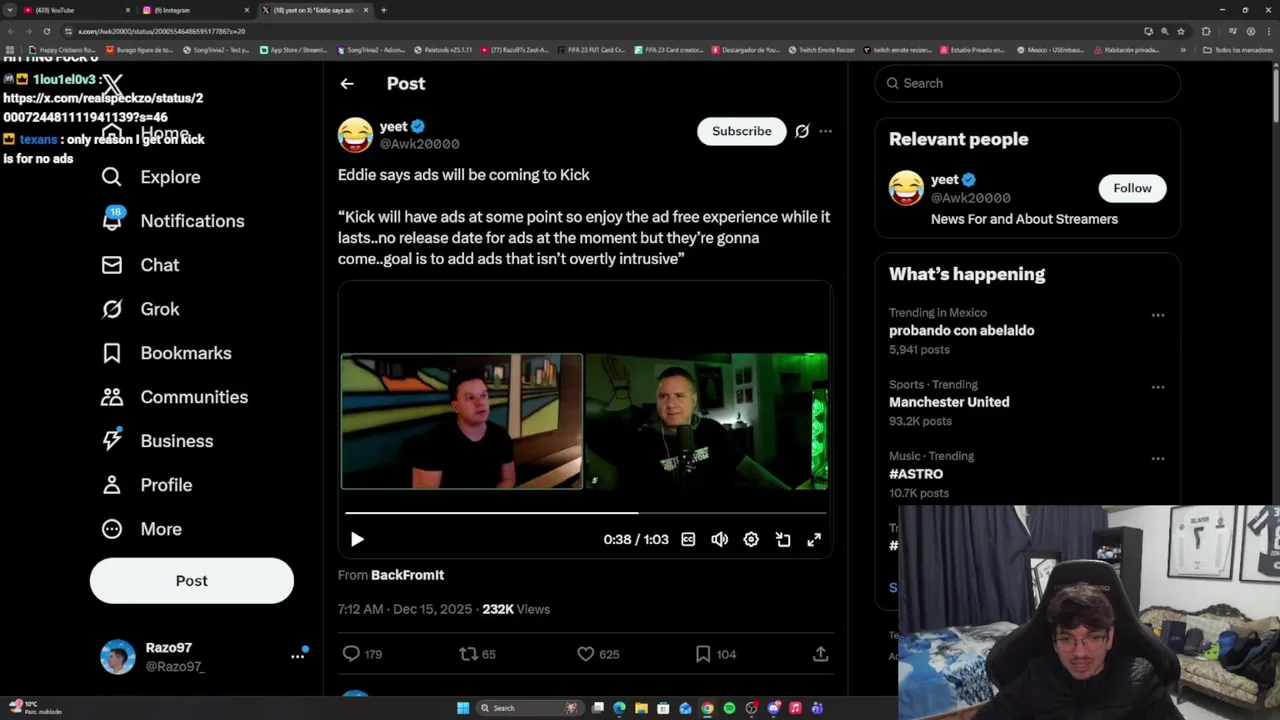Seek on the video progress bar

click(586, 513)
